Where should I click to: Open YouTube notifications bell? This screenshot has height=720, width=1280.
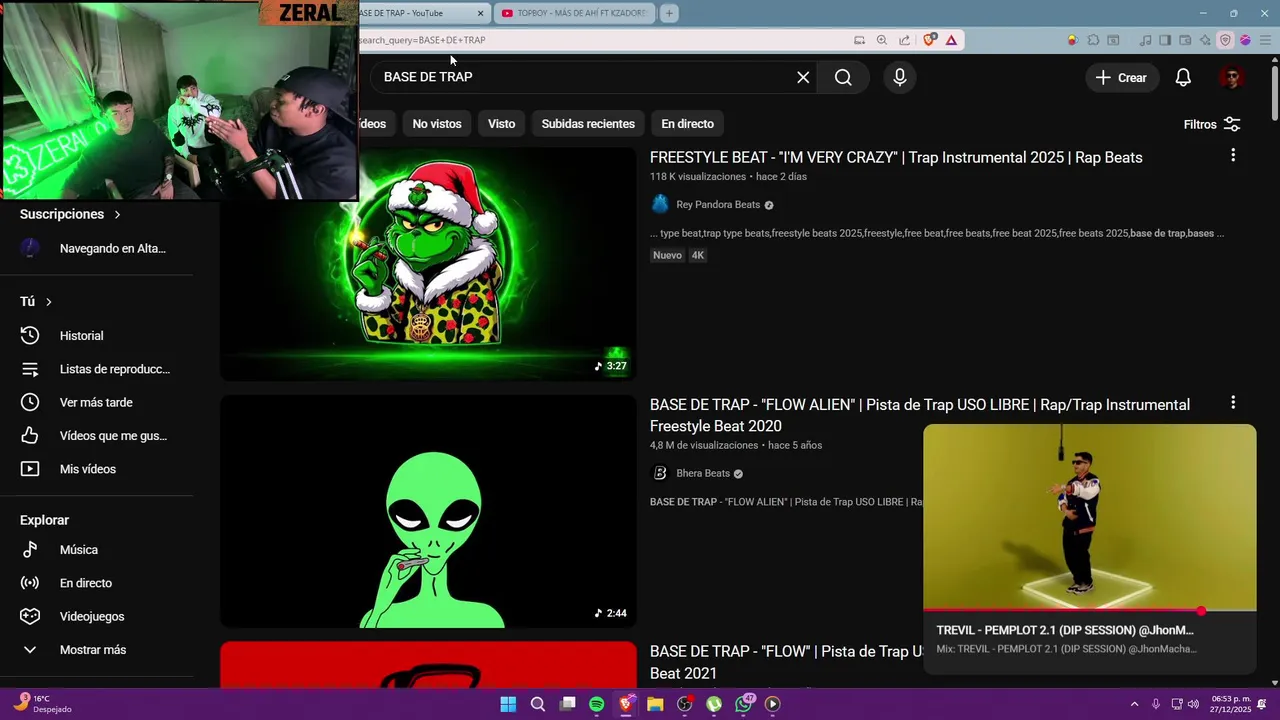[x=1183, y=77]
